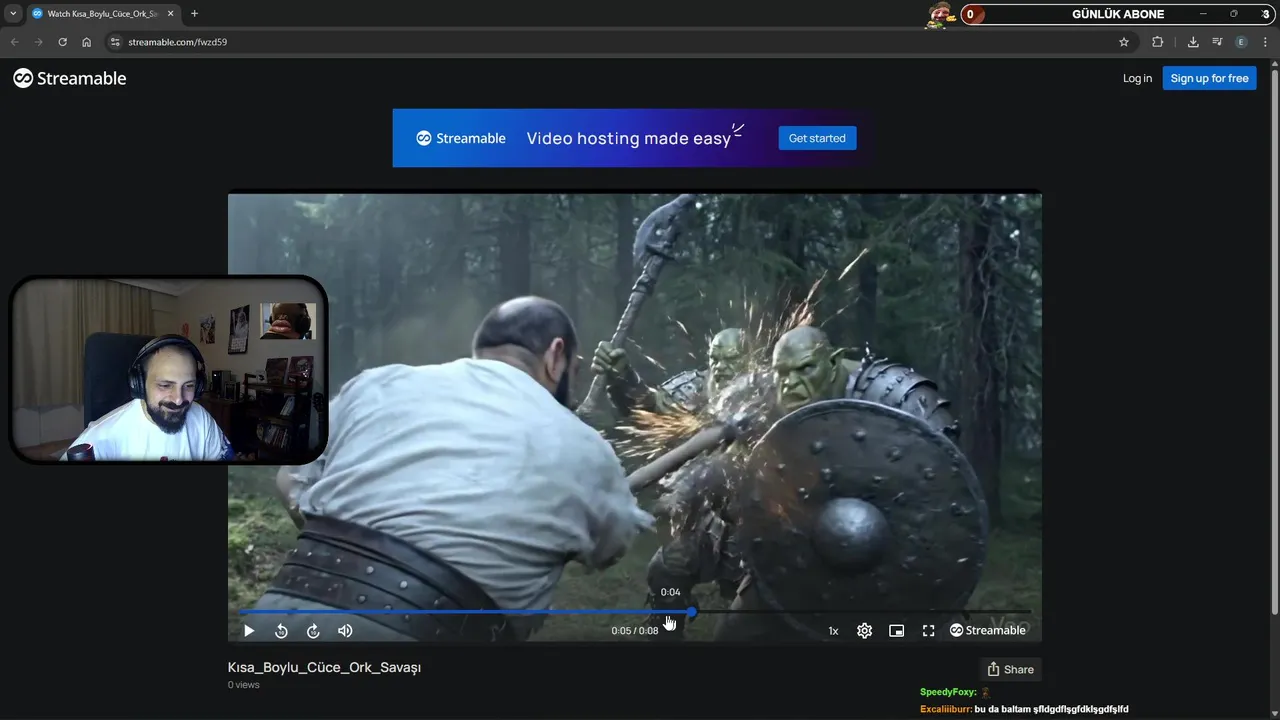Click the forward seconds button
Viewport: 1280px width, 720px height.
coord(313,631)
